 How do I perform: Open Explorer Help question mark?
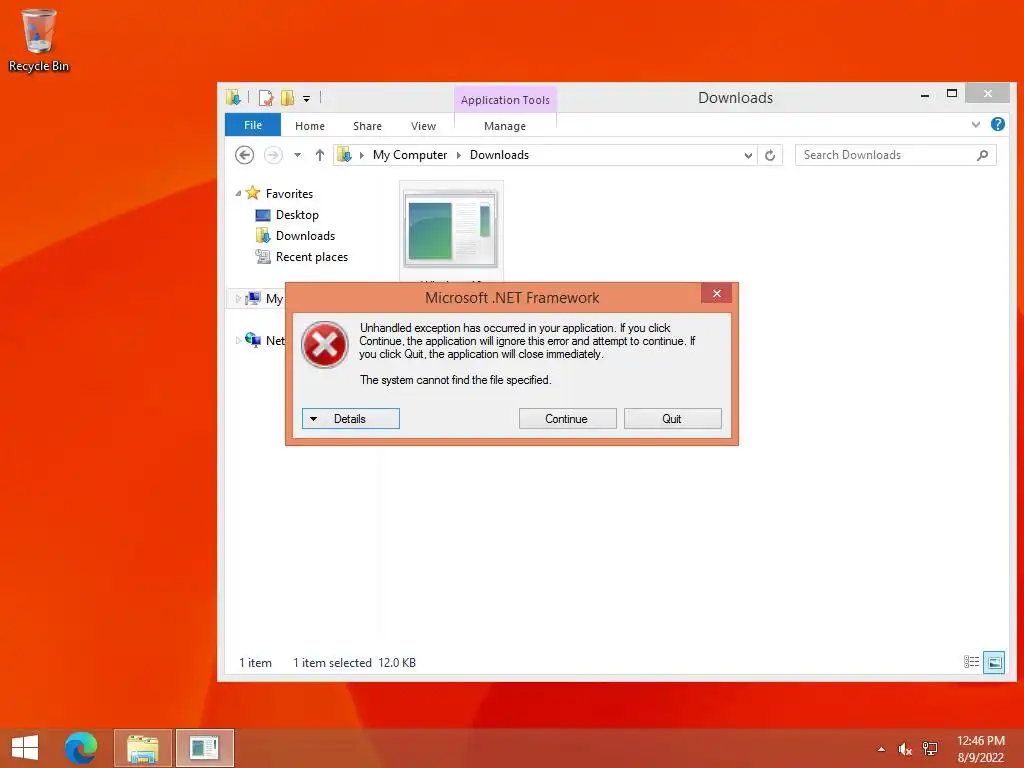coord(997,124)
